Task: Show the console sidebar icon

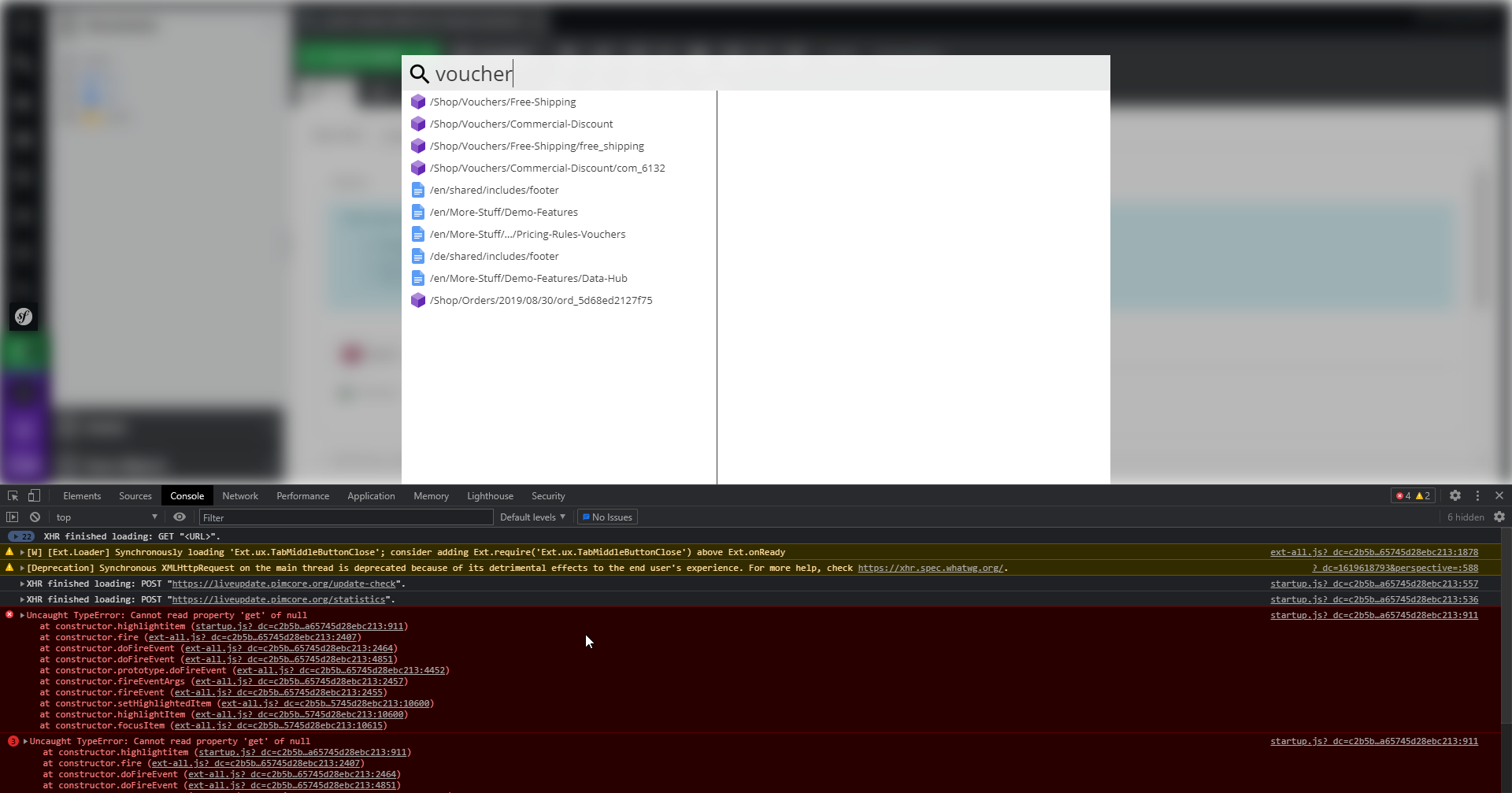Action: 11,517
